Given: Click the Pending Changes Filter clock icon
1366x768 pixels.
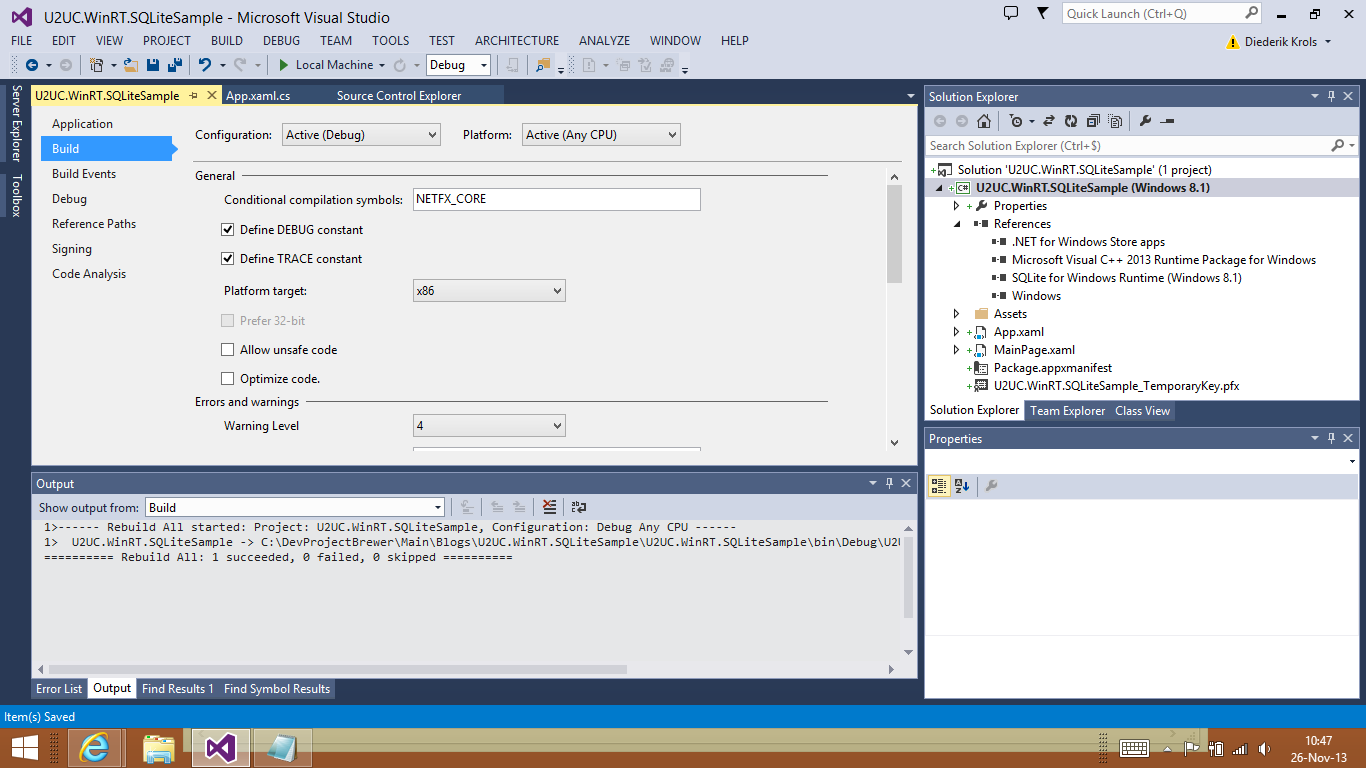Looking at the screenshot, I should tap(1016, 121).
